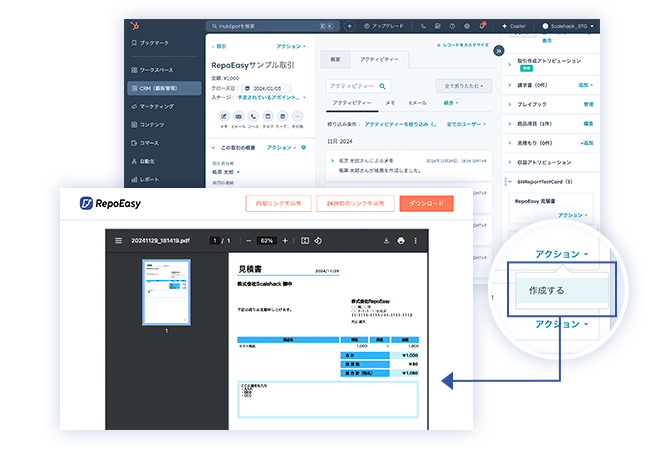Open the Scalehack_STG account dropdown

click(568, 26)
